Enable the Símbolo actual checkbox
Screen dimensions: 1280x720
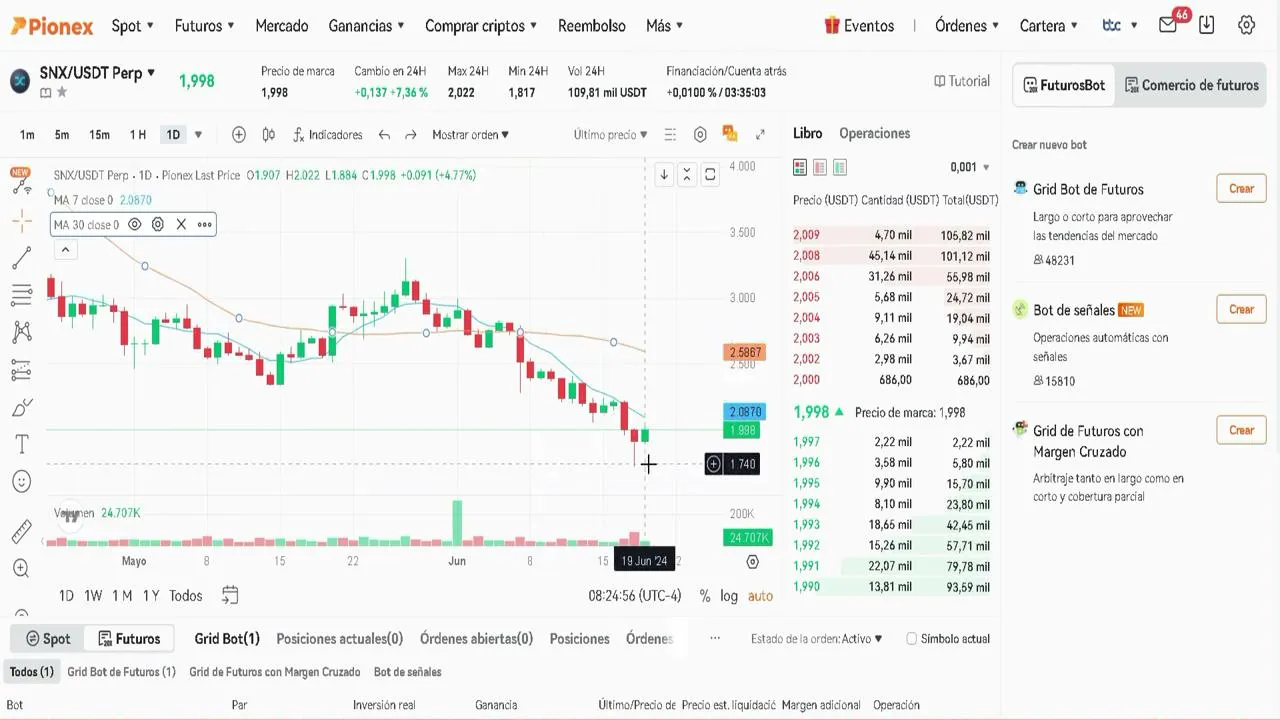pyautogui.click(x=911, y=639)
